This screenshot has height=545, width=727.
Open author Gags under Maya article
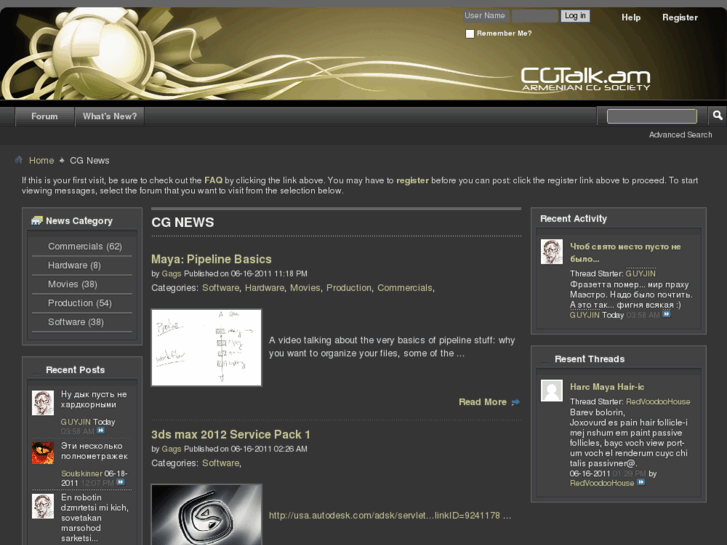[171, 274]
